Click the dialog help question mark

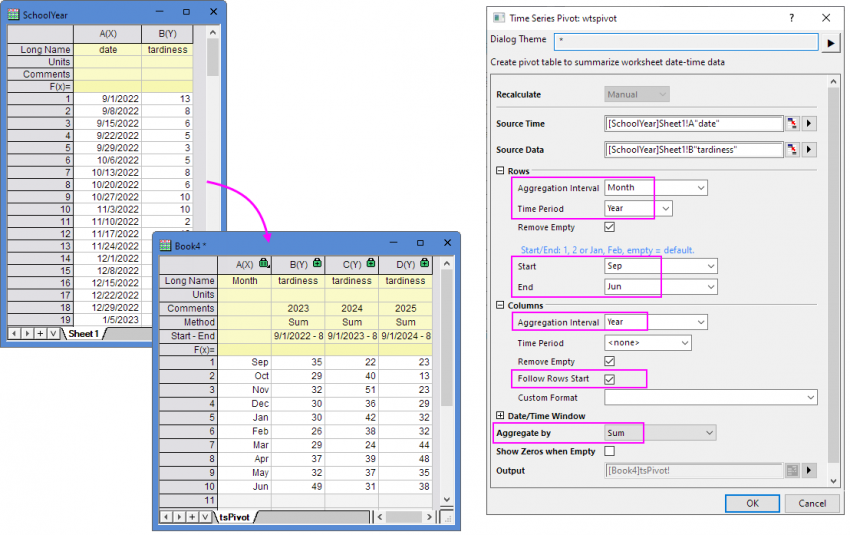point(792,18)
